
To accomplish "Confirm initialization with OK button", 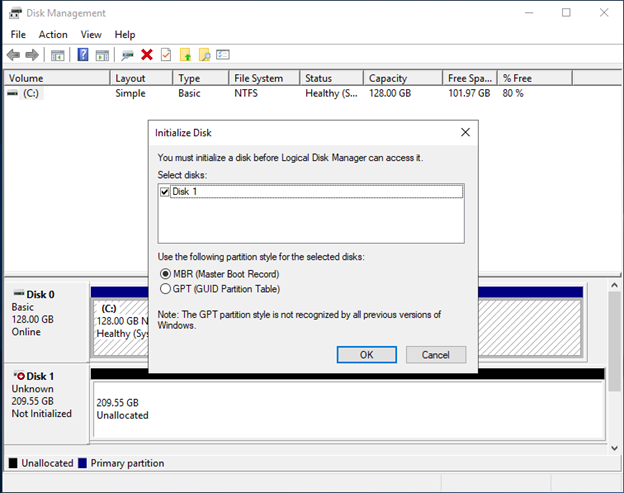I will (367, 355).
